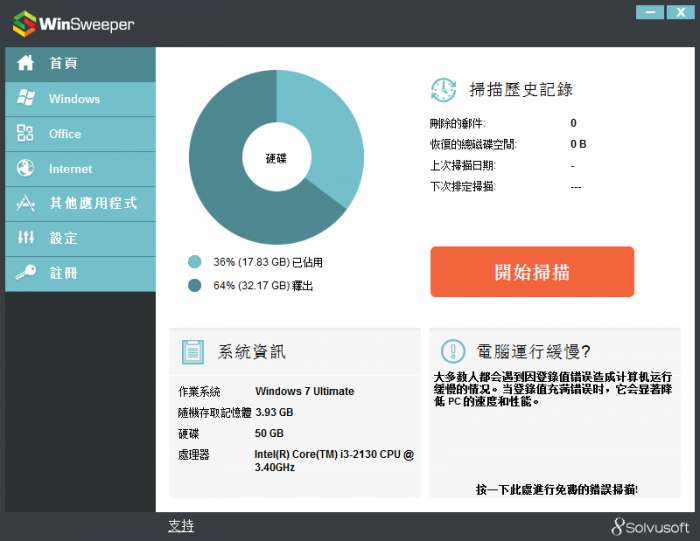Click the 系統資訊 heading

point(251,352)
